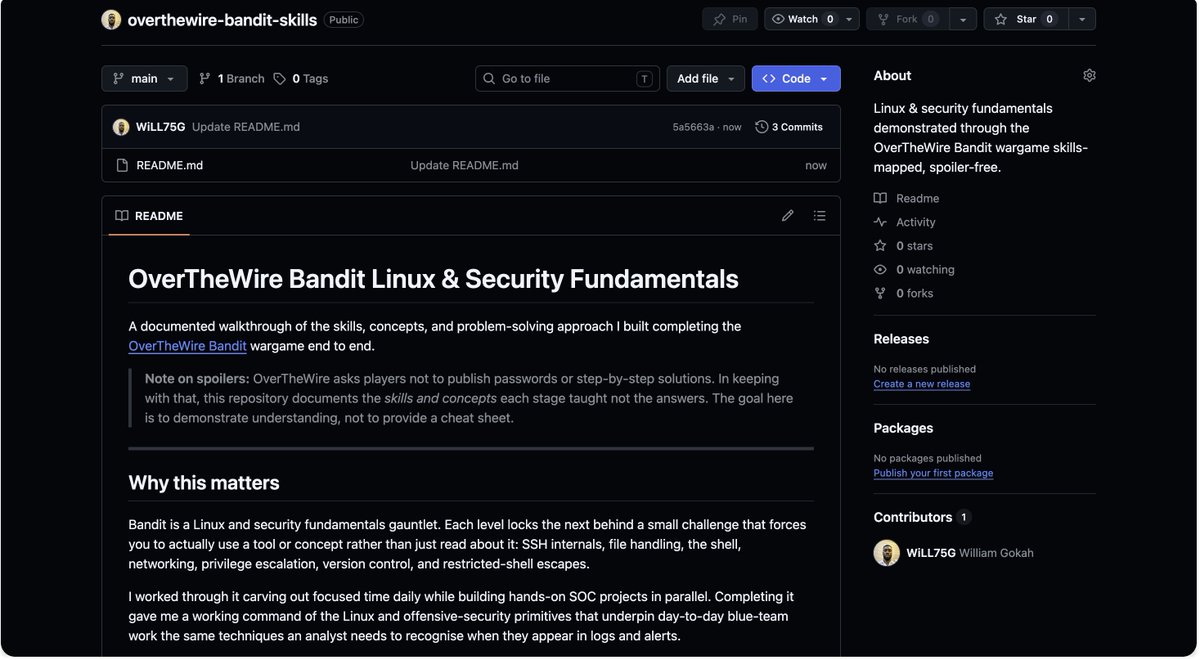Click the Public visibility badge
The image size is (1200, 660).
344,20
